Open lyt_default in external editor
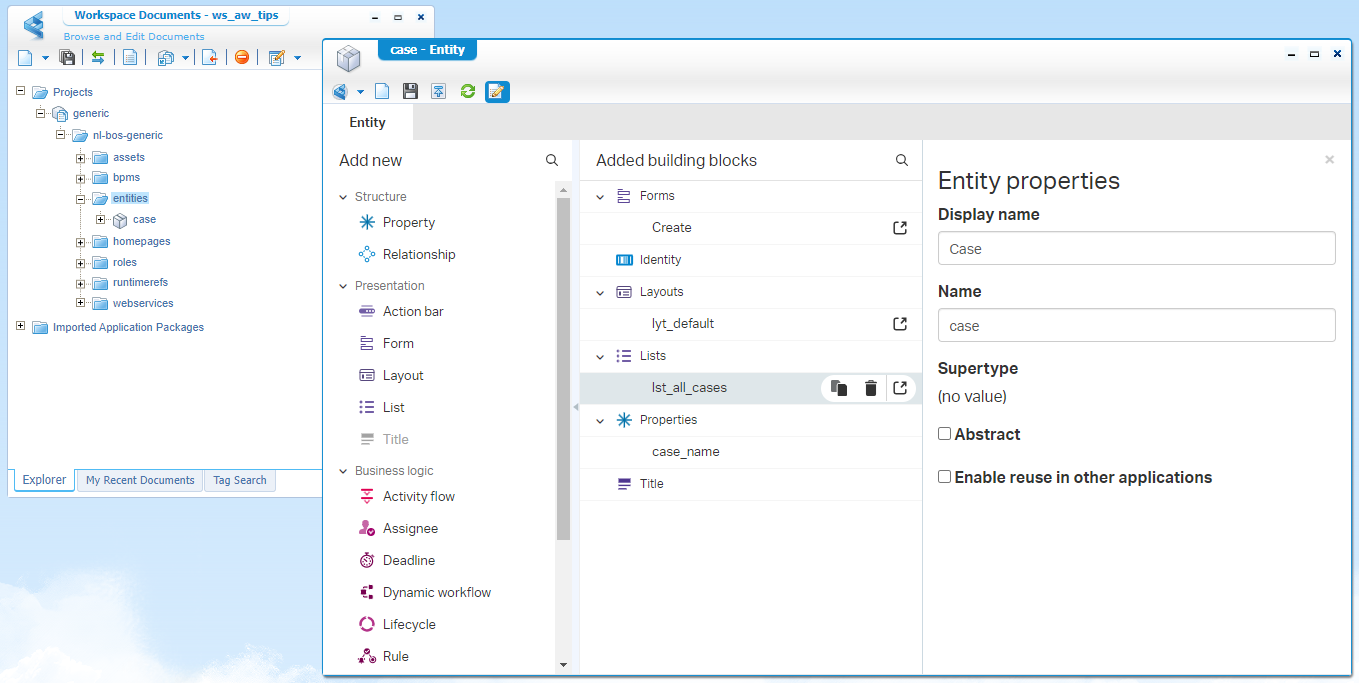Viewport: 1359px width, 683px height. (900, 324)
